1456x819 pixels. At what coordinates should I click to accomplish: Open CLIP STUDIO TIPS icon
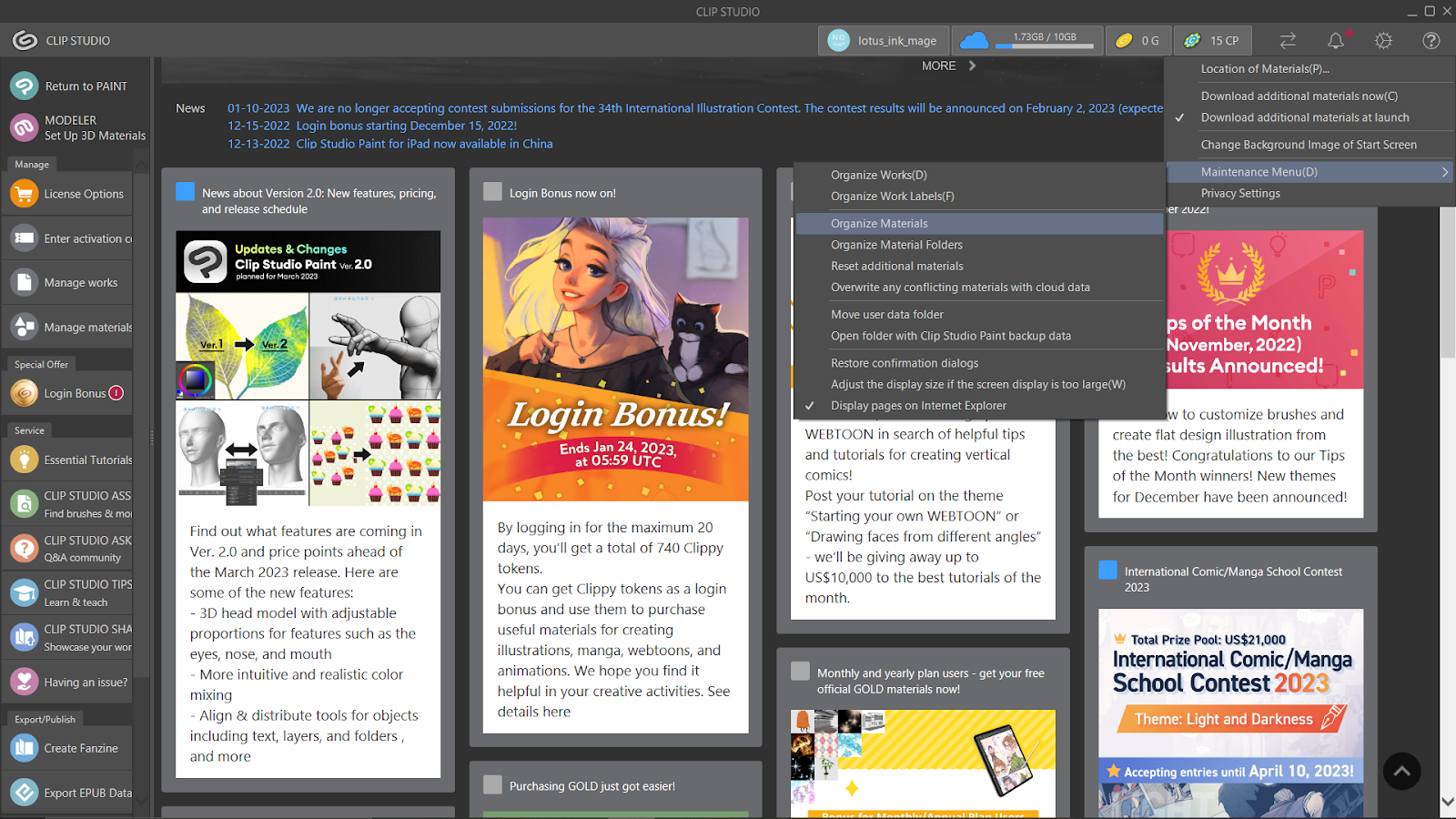[24, 592]
